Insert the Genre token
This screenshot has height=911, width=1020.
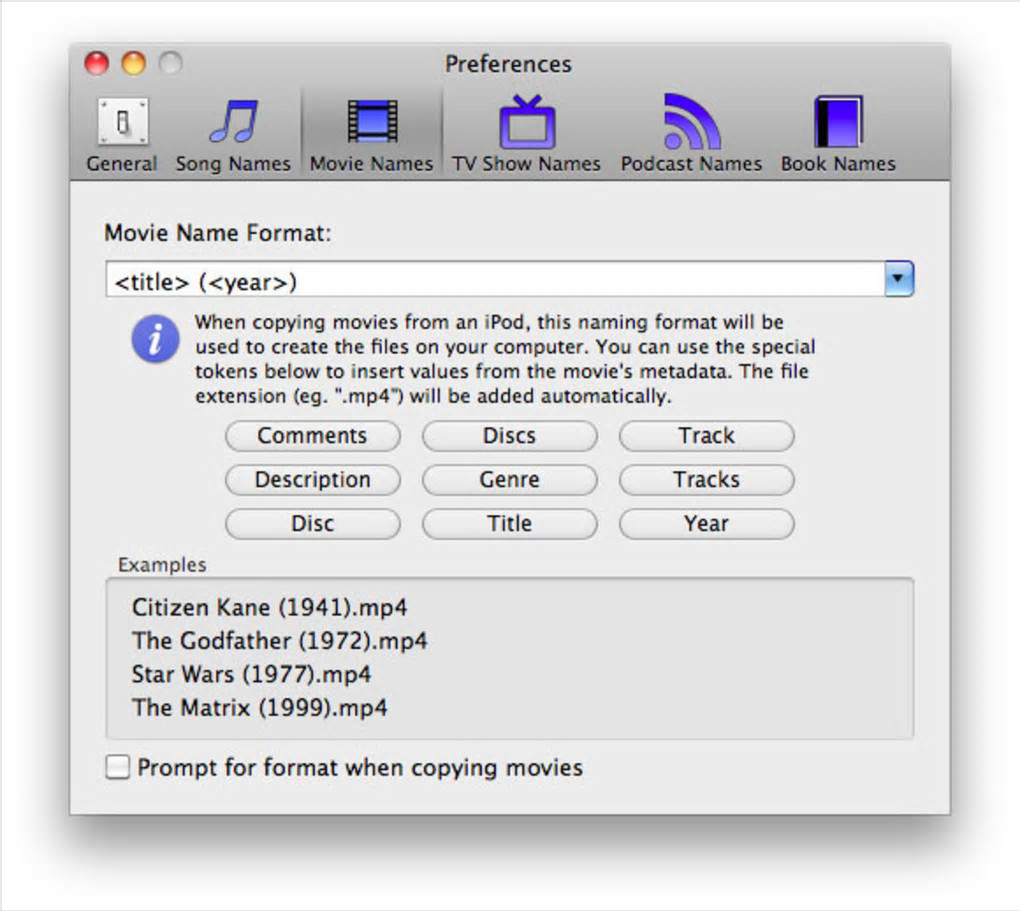(509, 480)
